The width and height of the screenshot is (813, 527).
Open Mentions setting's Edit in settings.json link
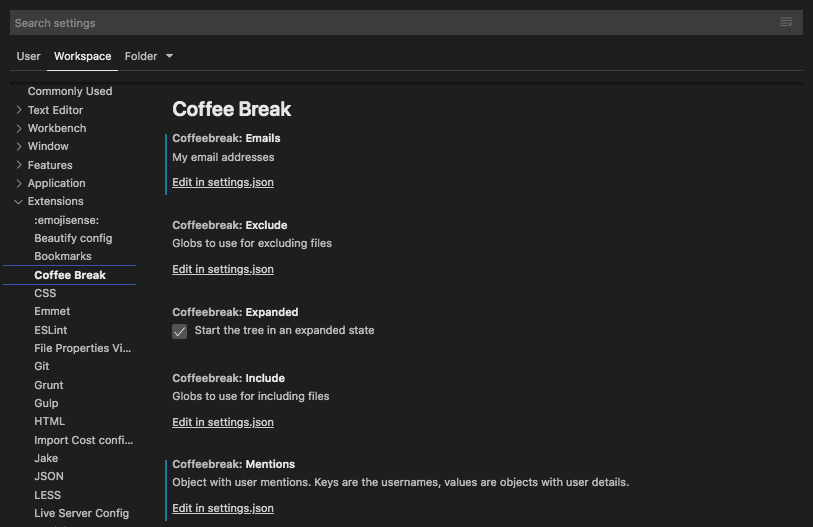pyautogui.click(x=223, y=508)
